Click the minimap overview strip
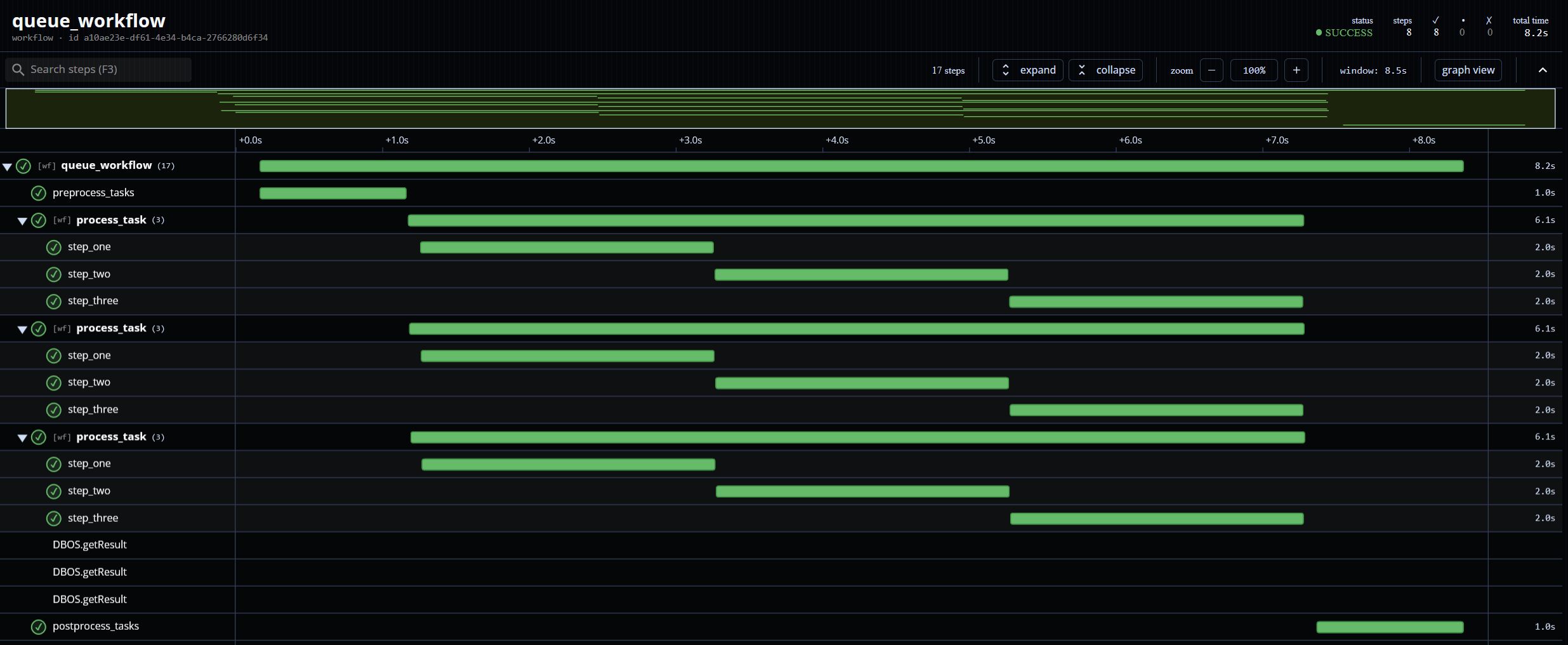Viewport: 1568px width, 645px height. 781,109
